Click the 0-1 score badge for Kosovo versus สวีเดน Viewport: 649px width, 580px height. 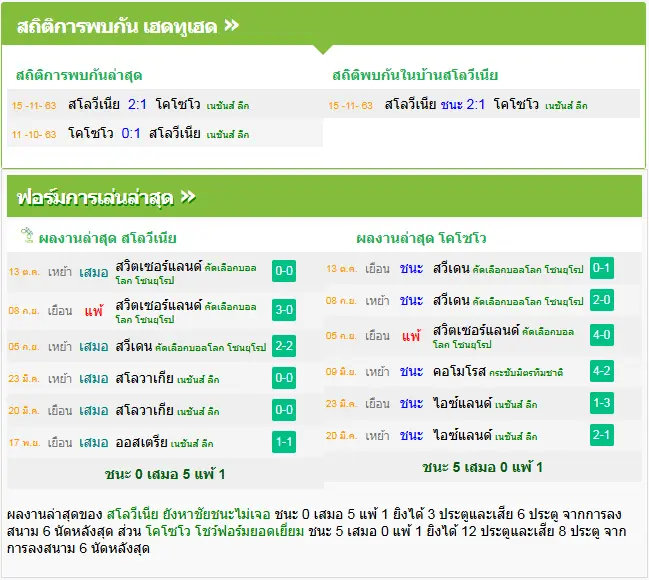pos(601,268)
